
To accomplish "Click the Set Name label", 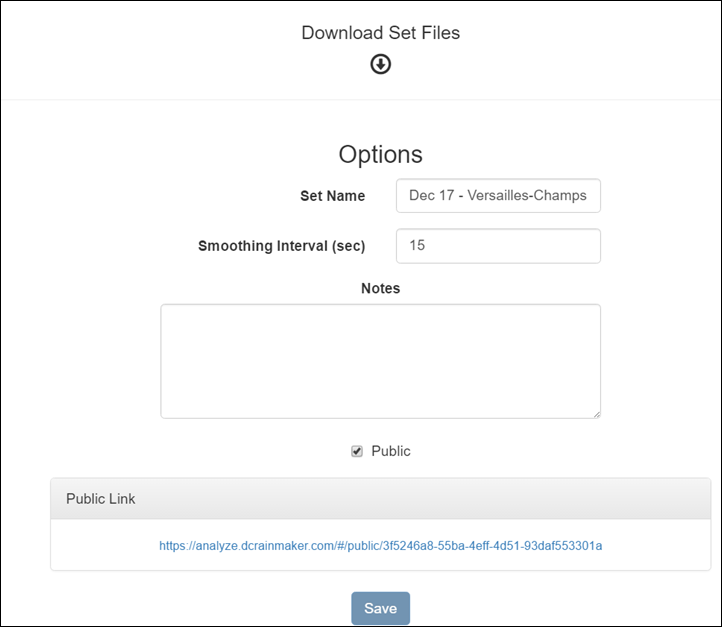I will coord(332,196).
